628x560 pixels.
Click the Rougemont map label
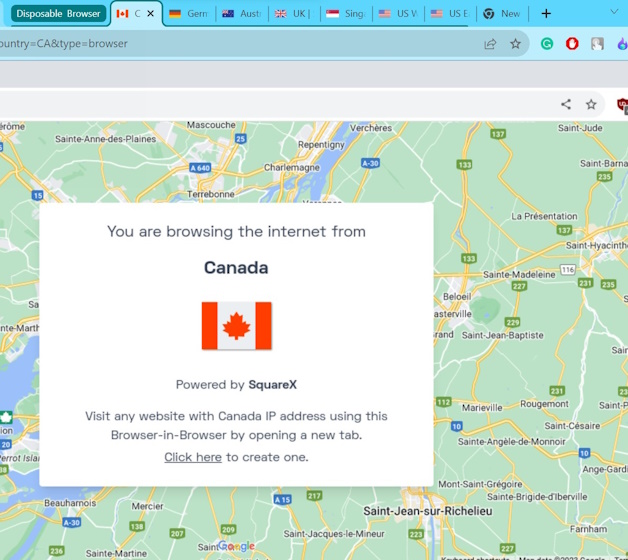coord(544,404)
